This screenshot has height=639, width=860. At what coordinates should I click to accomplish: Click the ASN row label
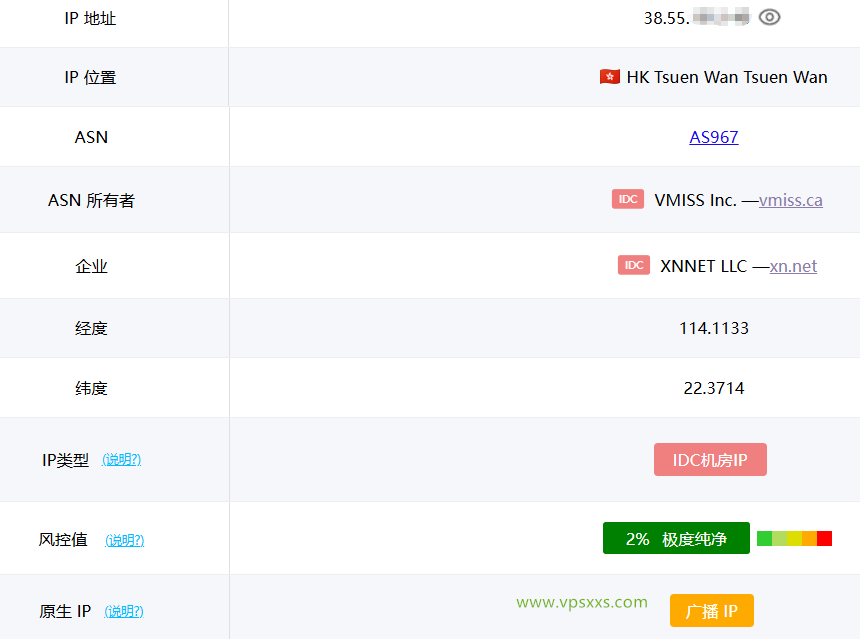91,137
